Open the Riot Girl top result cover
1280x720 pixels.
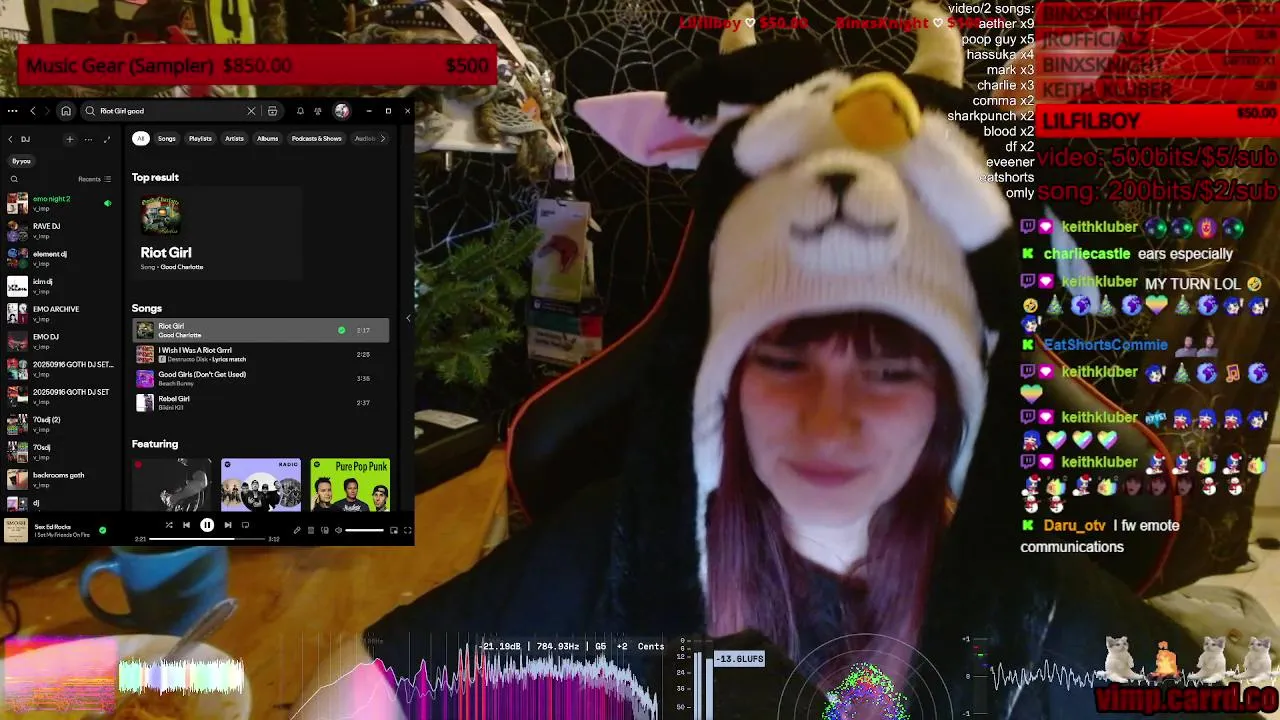pos(160,217)
